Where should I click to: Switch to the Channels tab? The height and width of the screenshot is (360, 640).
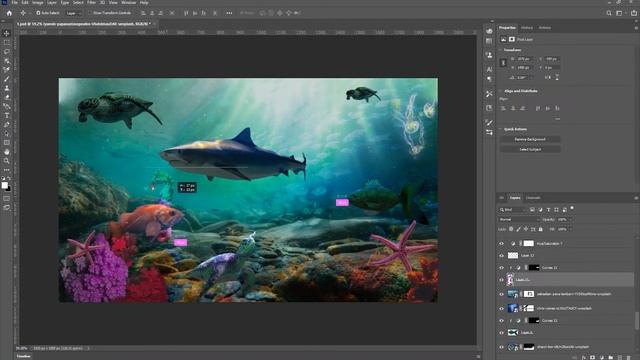pyautogui.click(x=533, y=198)
